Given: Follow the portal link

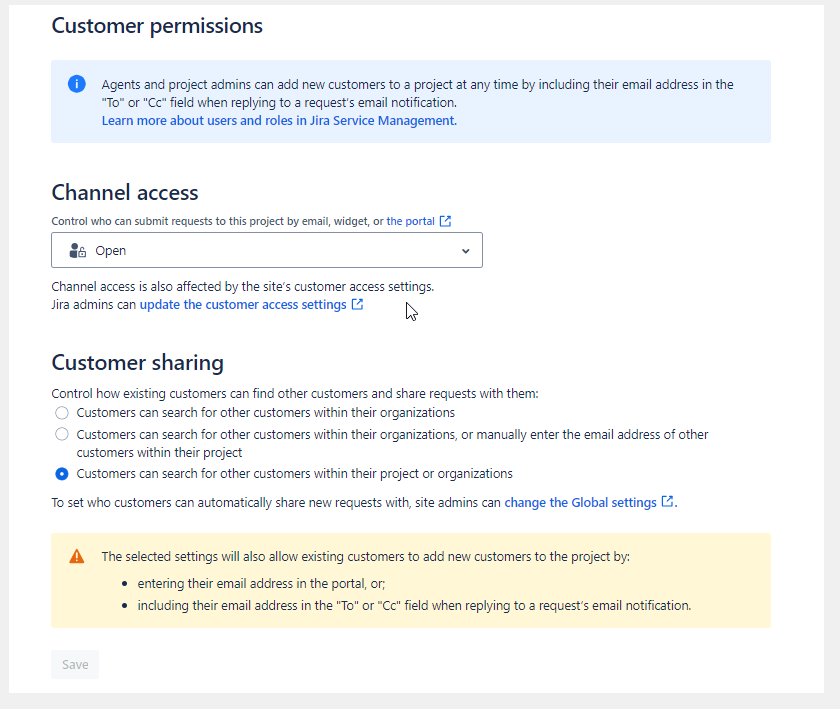Looking at the screenshot, I should (x=410, y=221).
